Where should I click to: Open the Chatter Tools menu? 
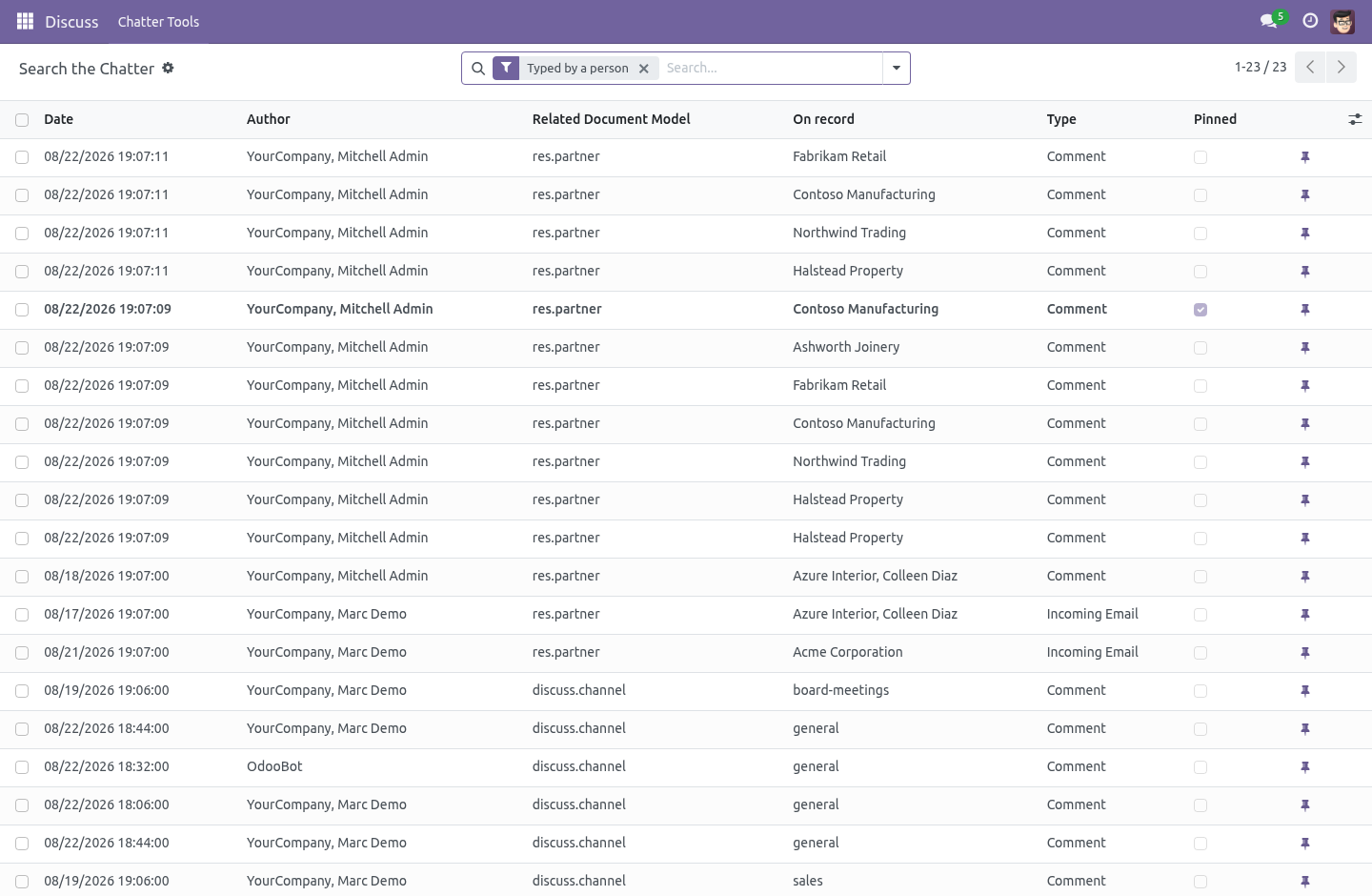pos(158,21)
